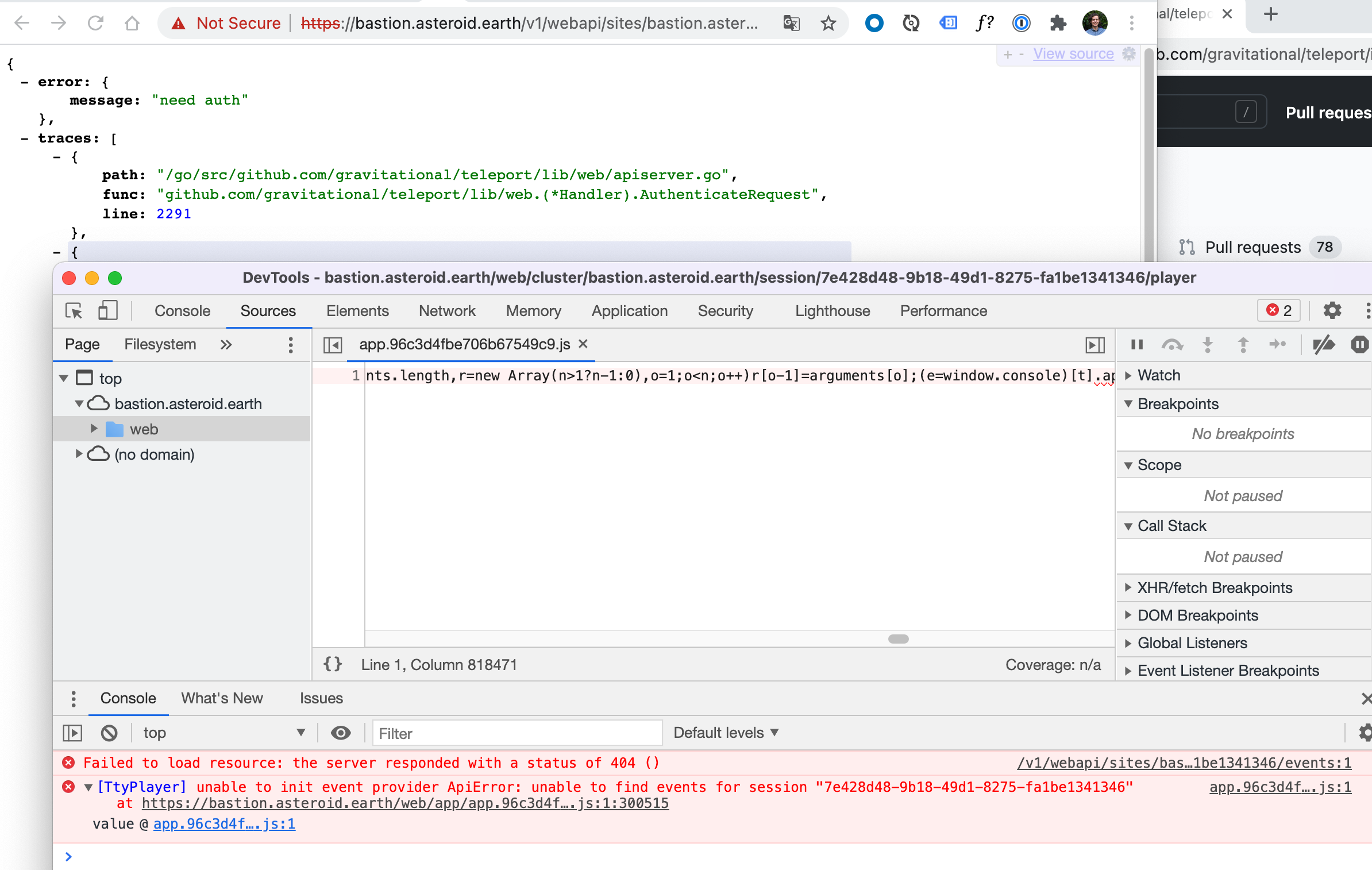Click the Clear console icon
1372x870 pixels.
coord(109,733)
